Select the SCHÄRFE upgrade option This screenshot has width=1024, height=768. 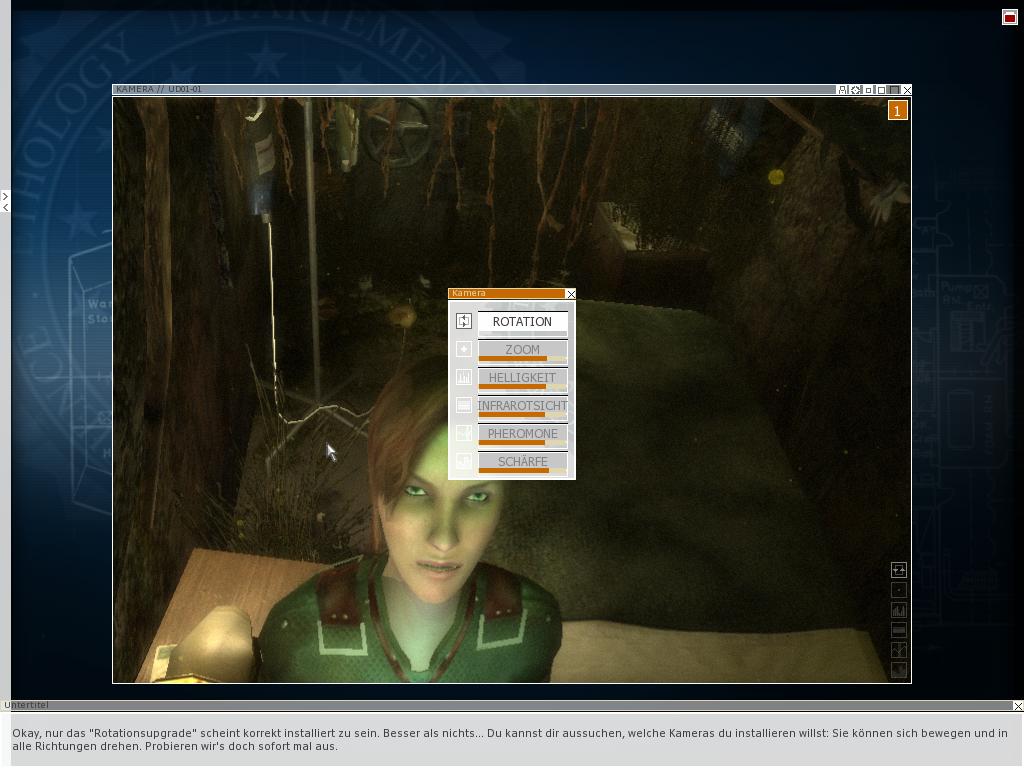(522, 461)
